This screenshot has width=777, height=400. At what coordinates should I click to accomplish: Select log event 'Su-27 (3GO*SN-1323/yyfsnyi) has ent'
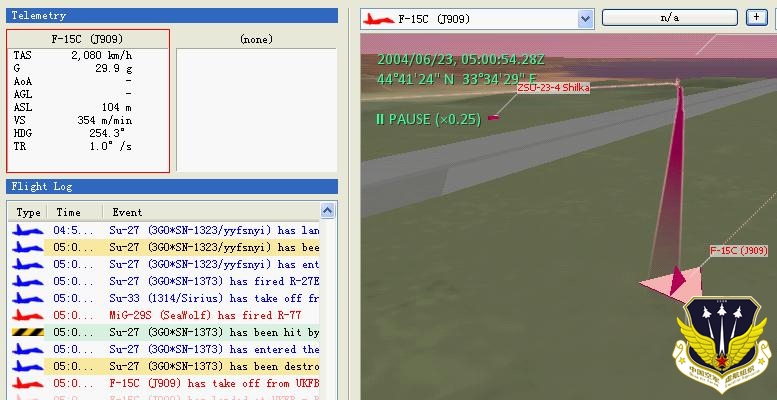coord(214,264)
